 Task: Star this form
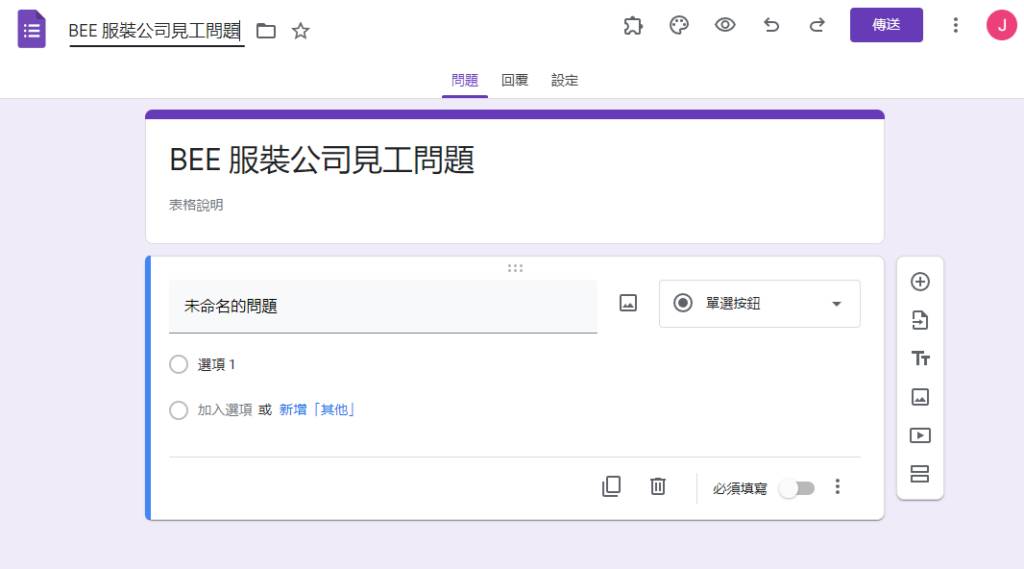(x=300, y=31)
